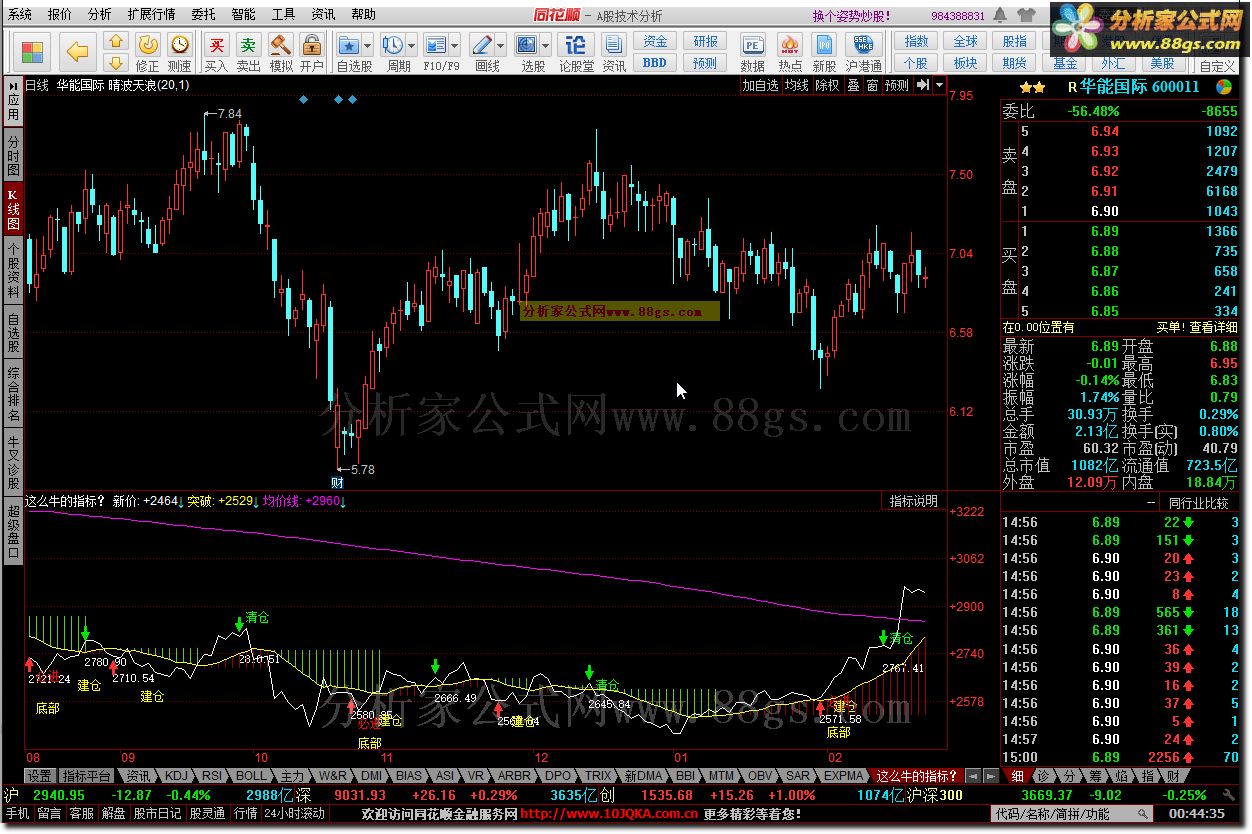This screenshot has width=1252, height=834.
Task: Toggle 除权 ex-rights adjustment
Action: click(x=827, y=86)
